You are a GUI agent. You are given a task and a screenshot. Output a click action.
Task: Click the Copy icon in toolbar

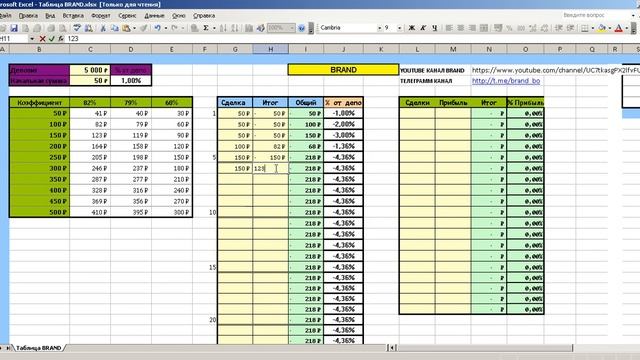coord(115,28)
